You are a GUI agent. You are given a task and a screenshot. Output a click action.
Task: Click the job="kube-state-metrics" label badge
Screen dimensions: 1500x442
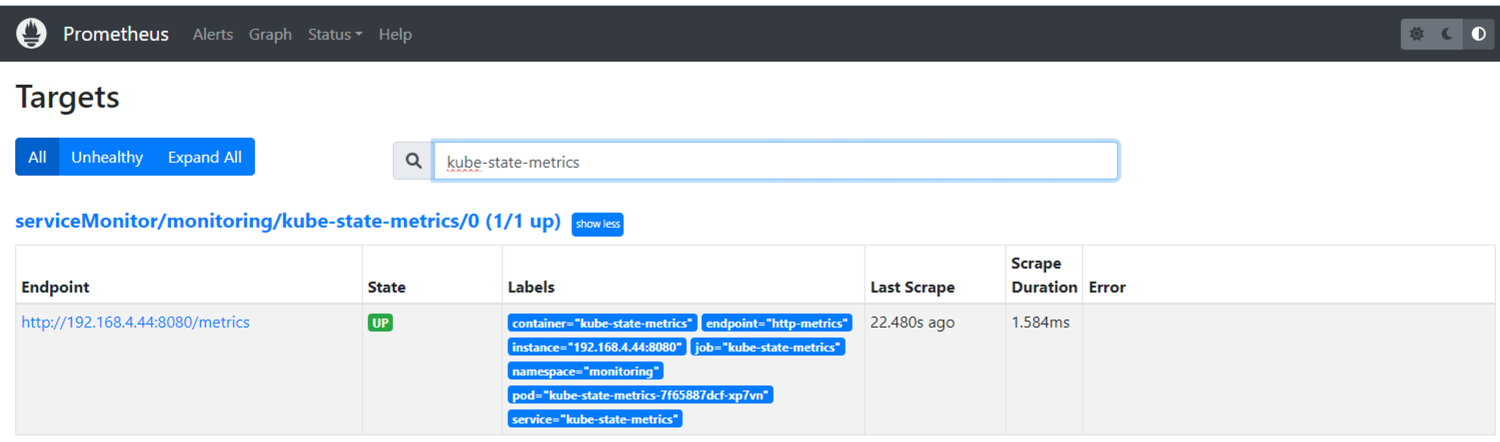(x=768, y=347)
